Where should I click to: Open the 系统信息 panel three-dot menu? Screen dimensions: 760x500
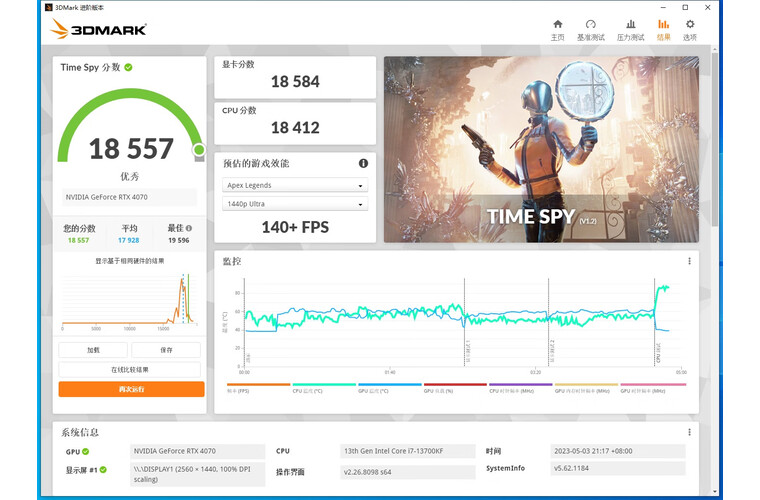689,432
